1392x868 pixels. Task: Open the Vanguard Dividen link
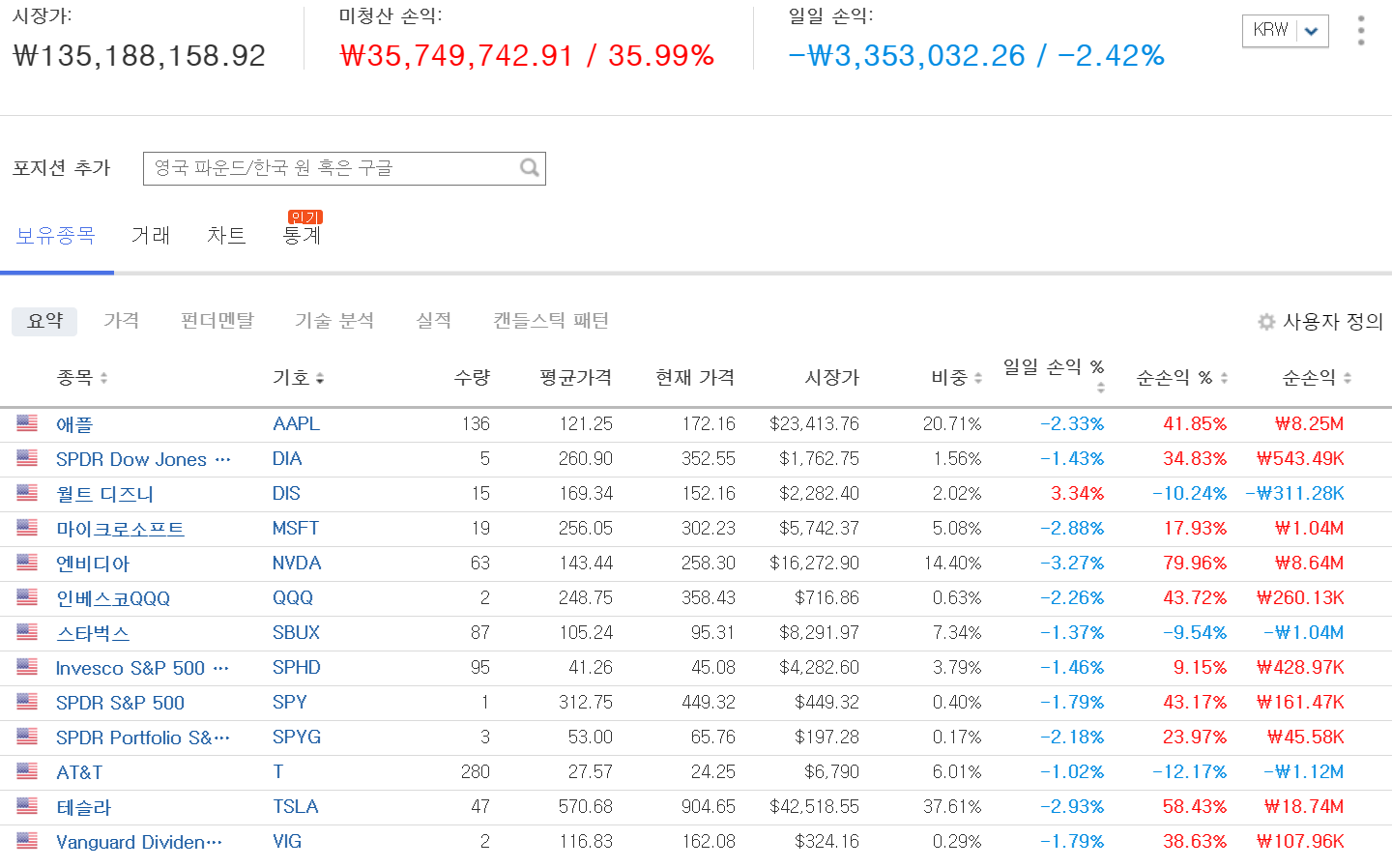(139, 842)
